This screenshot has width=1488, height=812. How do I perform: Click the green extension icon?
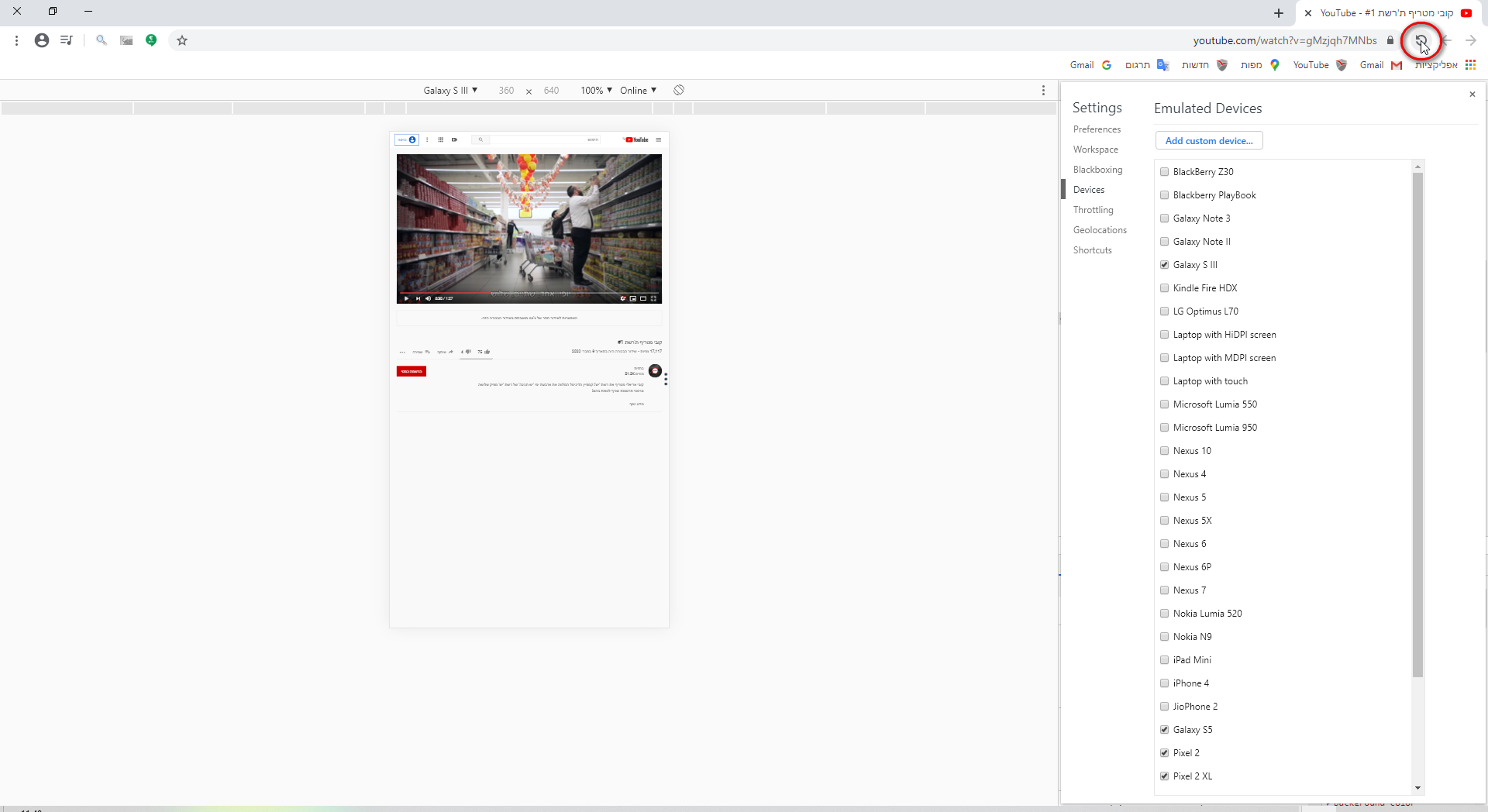click(151, 40)
